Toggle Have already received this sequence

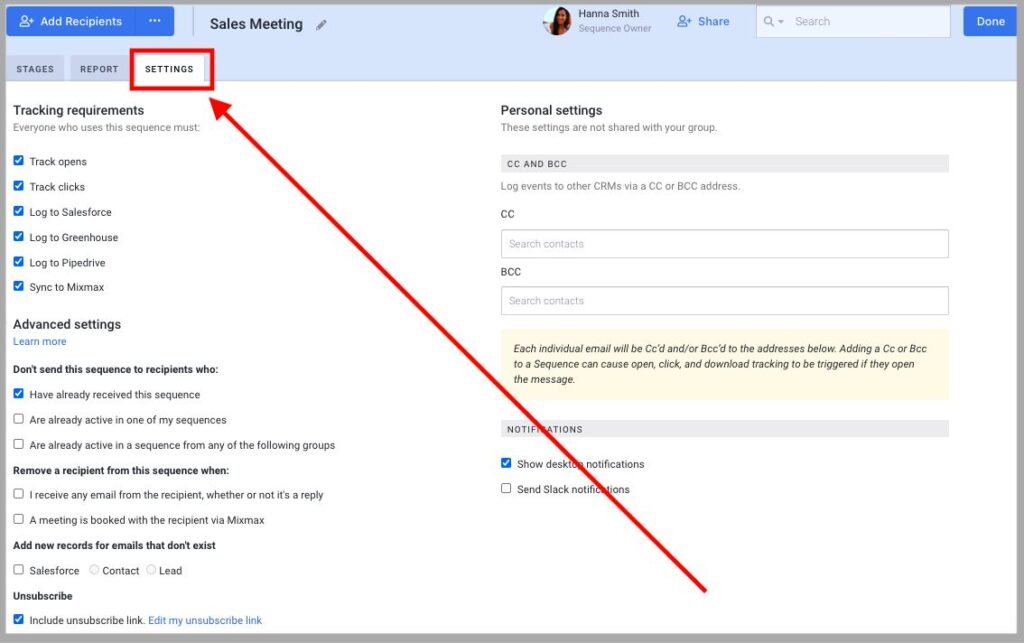(x=18, y=394)
